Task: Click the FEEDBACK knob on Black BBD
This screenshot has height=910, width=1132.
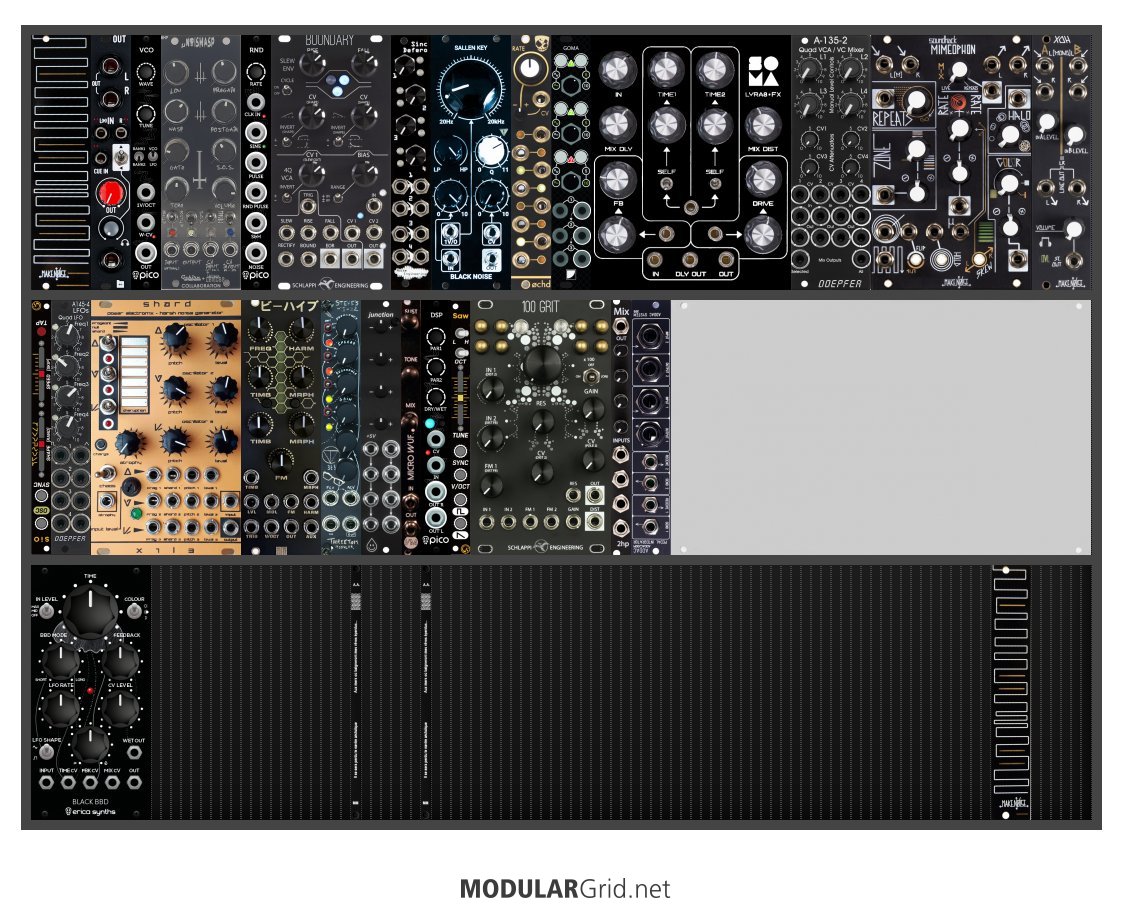Action: point(120,661)
